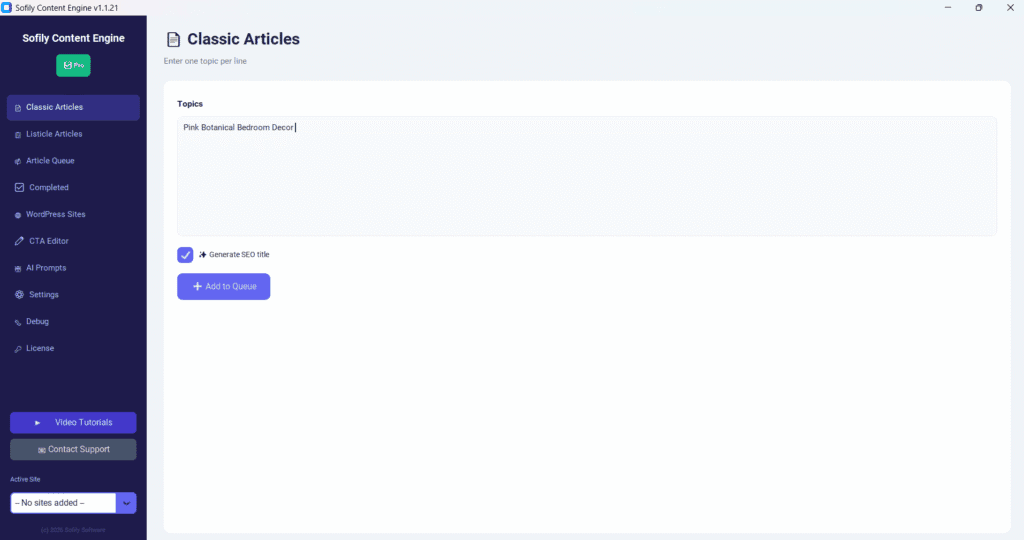Click the green Pro badge
1024x540 pixels.
point(73,65)
